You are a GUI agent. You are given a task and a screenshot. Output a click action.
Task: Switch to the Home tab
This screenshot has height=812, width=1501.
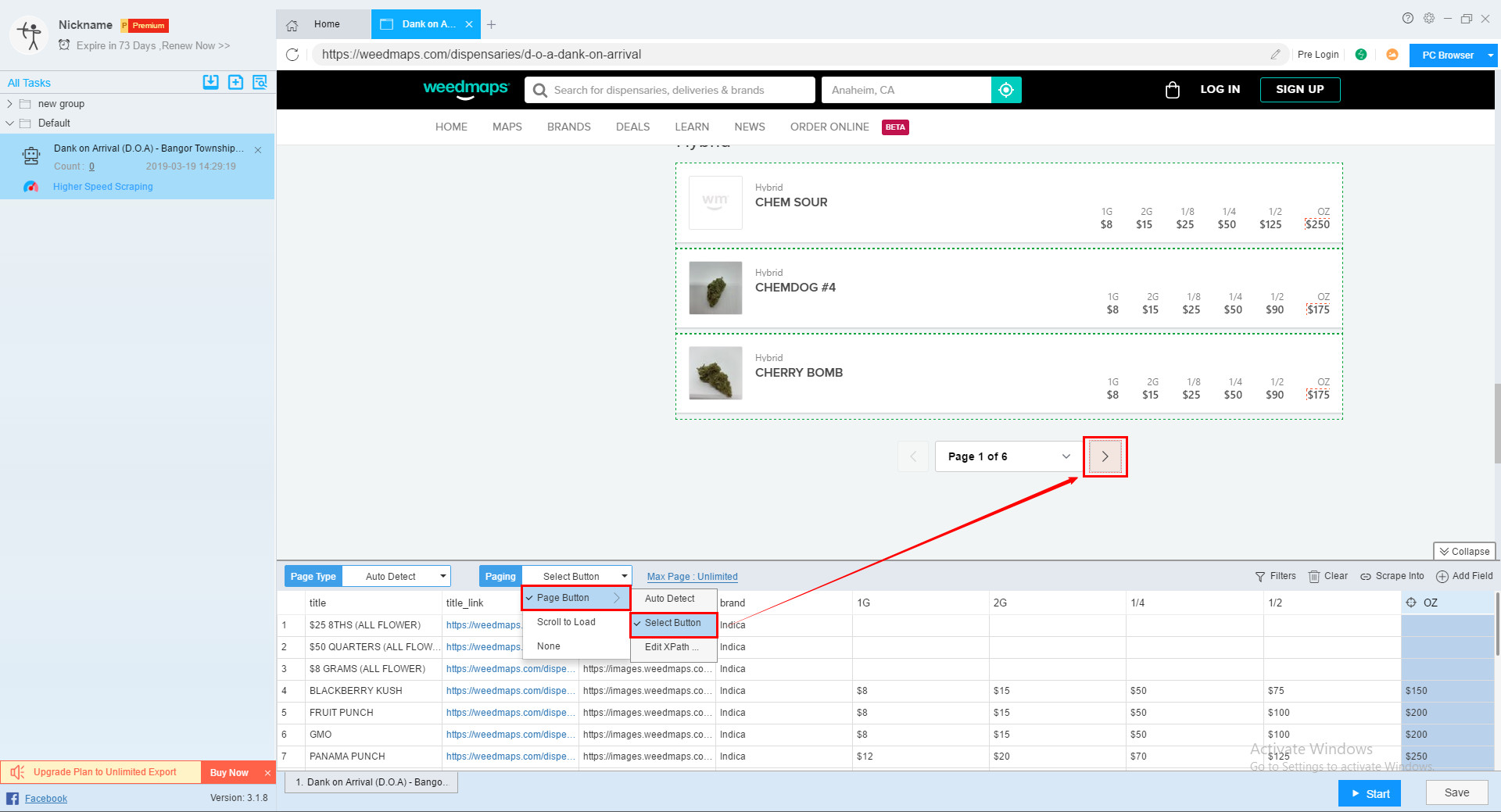[324, 24]
